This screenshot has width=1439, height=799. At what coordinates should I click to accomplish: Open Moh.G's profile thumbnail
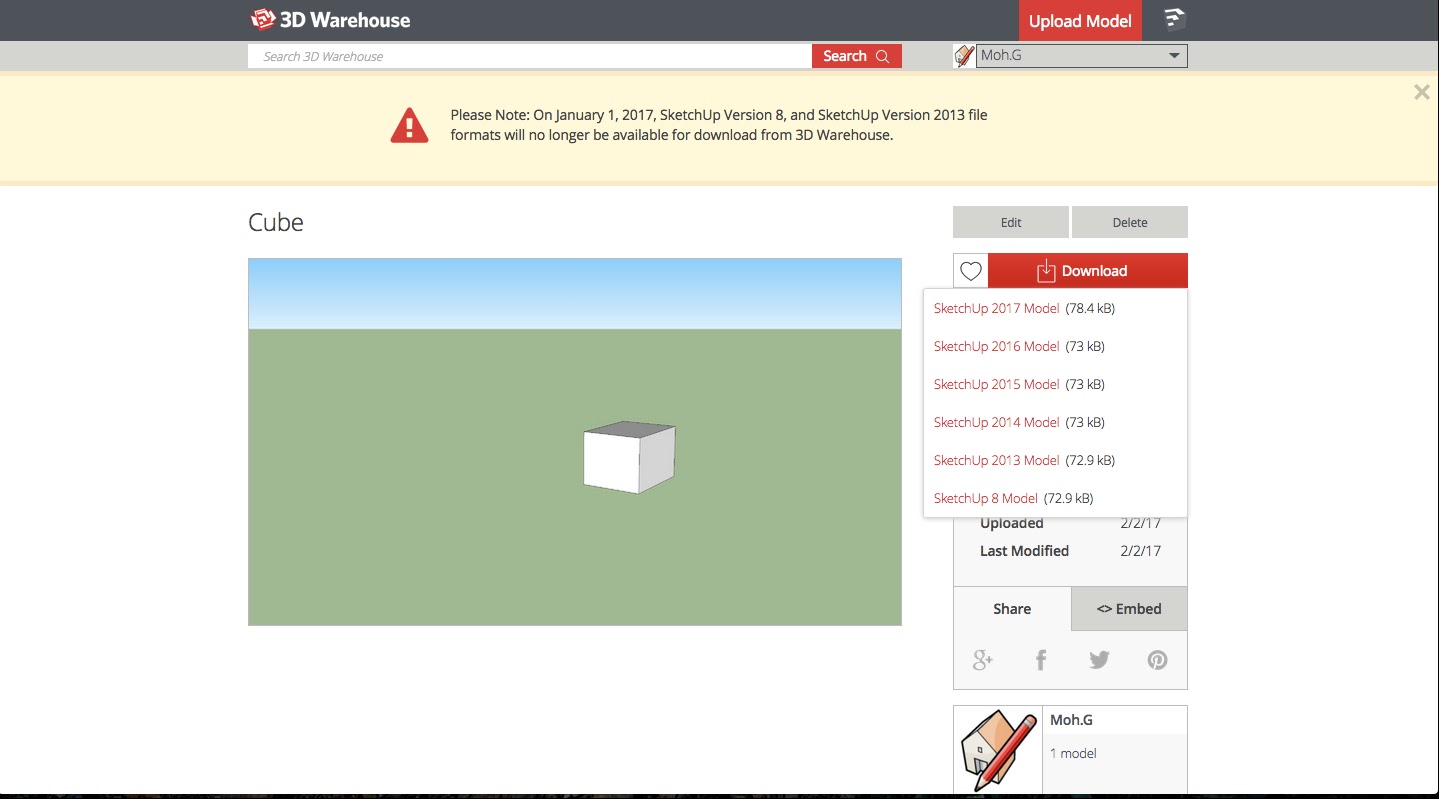pos(997,748)
